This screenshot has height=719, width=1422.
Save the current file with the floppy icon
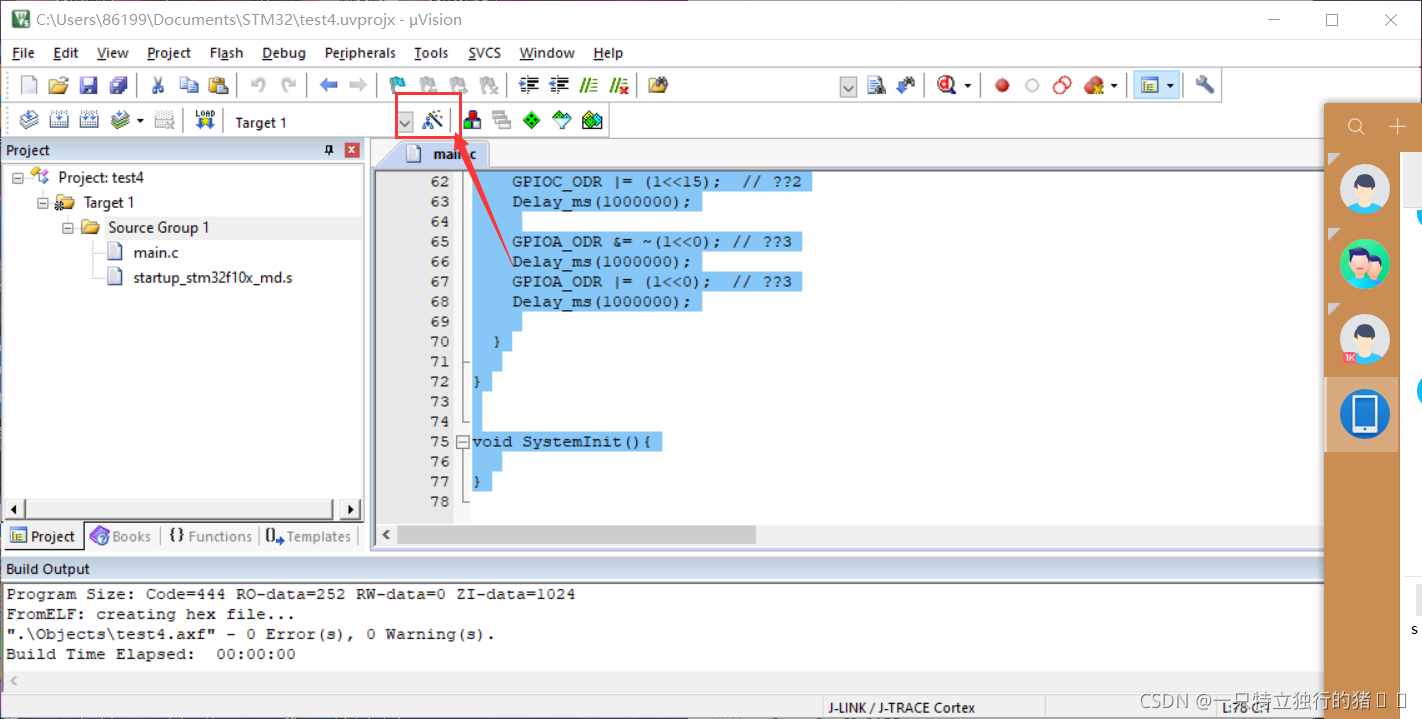point(89,85)
